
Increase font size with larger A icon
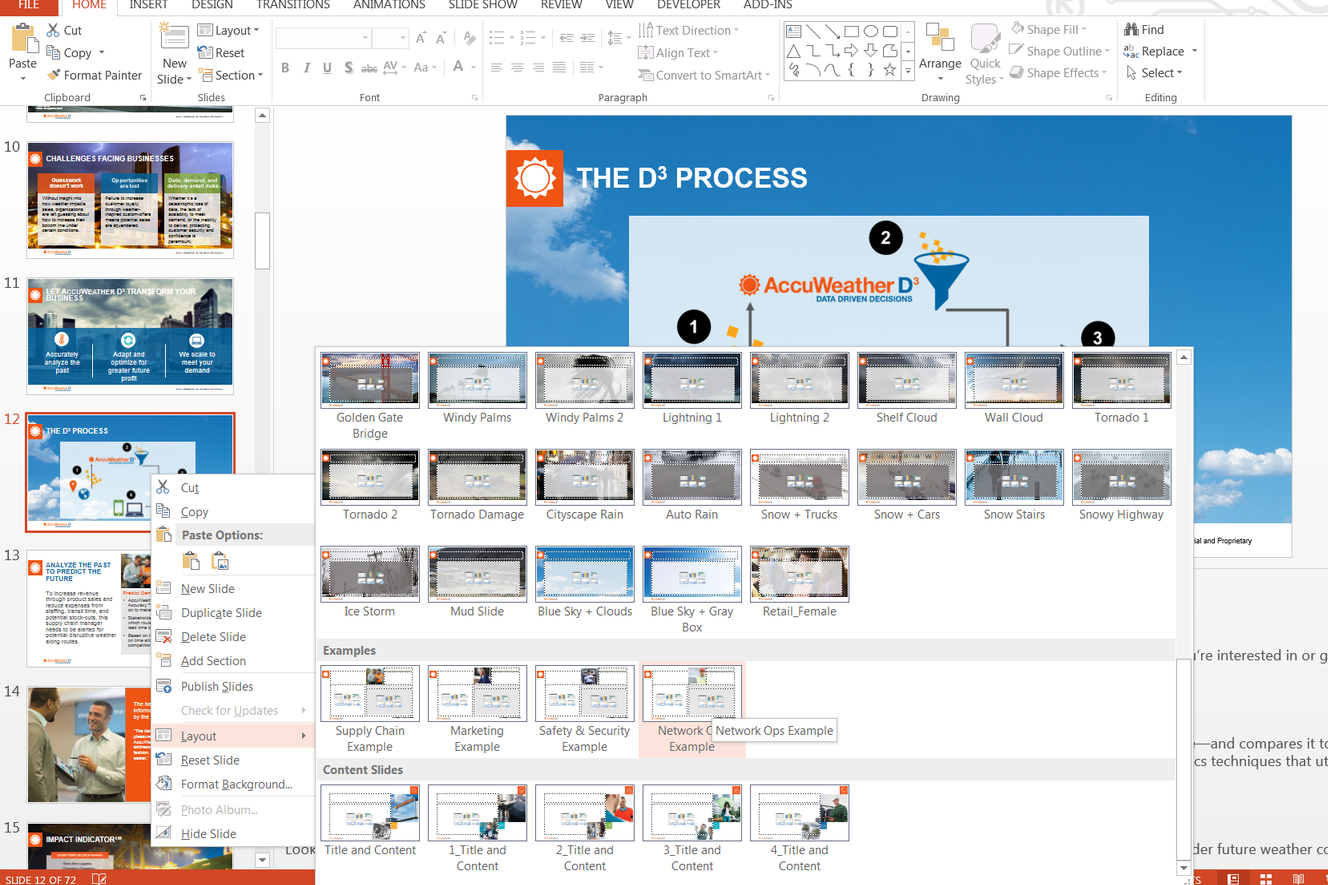pos(421,38)
